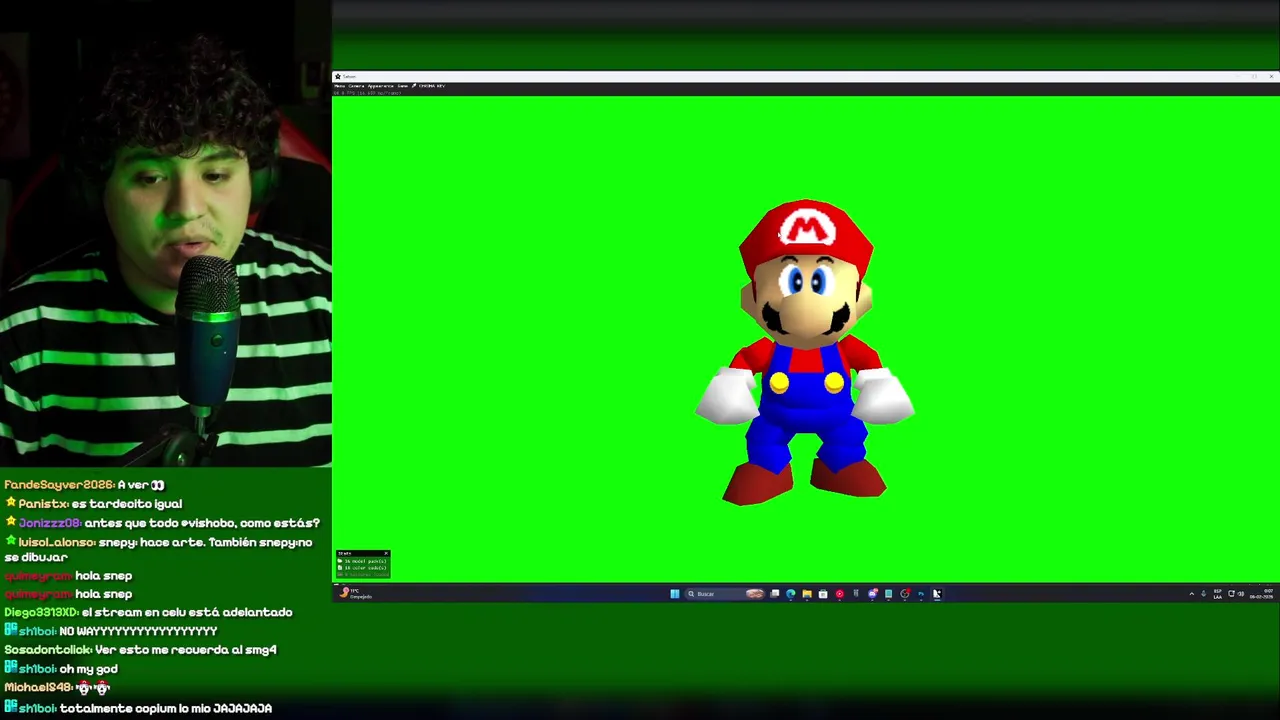Image resolution: width=1280 pixels, height=720 pixels.
Task: Open the red circular music app icon
Action: point(839,594)
